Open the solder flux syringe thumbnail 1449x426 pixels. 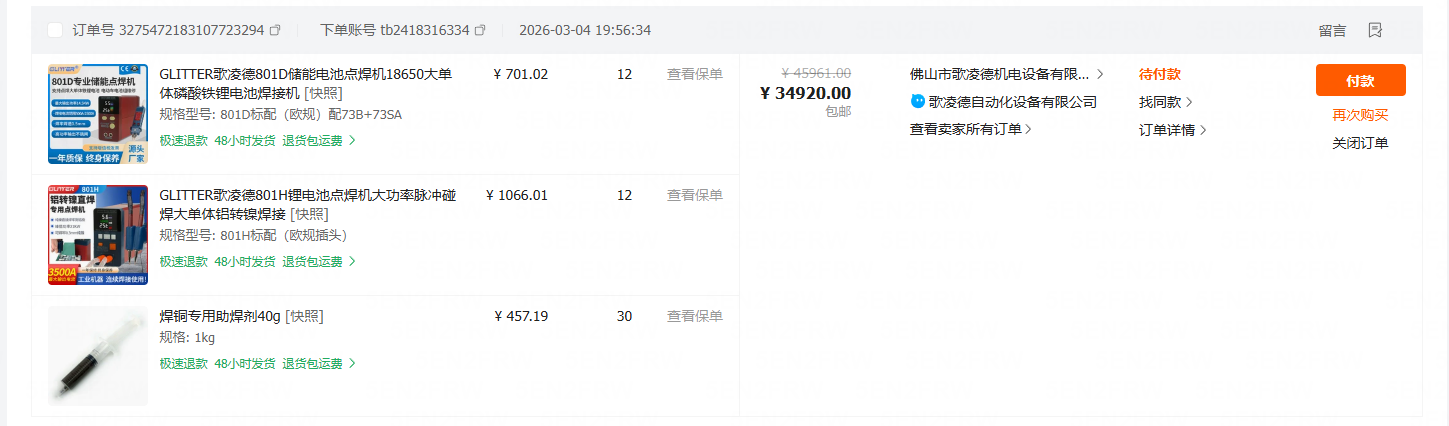click(97, 356)
